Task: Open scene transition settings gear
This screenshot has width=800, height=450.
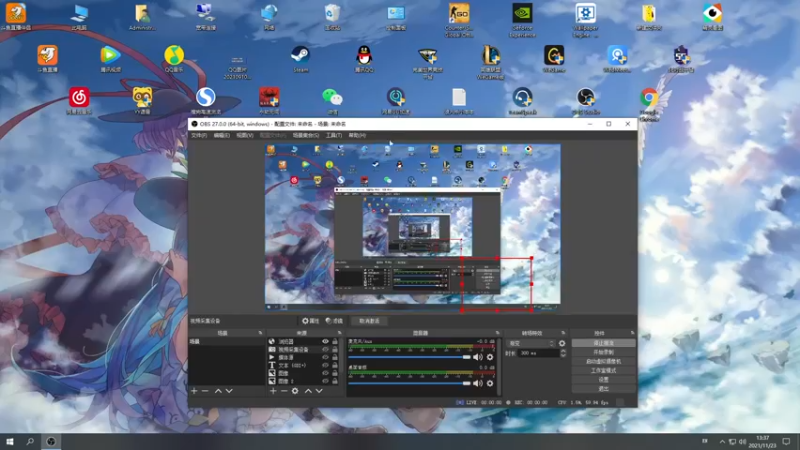Action: click(x=562, y=343)
